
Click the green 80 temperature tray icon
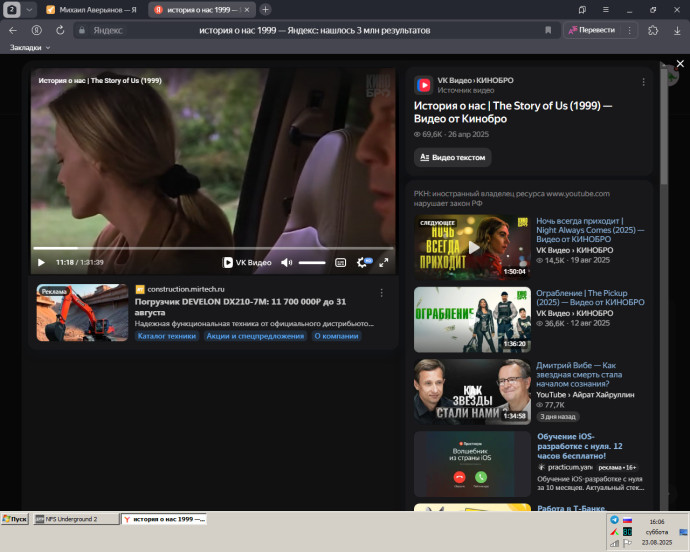click(x=627, y=532)
